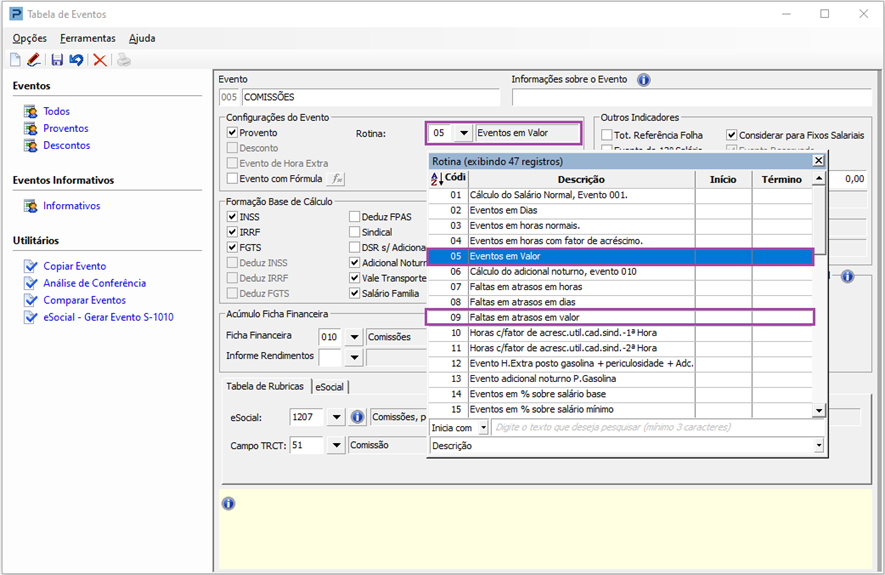Image resolution: width=885 pixels, height=575 pixels.
Task: Close the Rotina popup list
Action: pos(818,161)
